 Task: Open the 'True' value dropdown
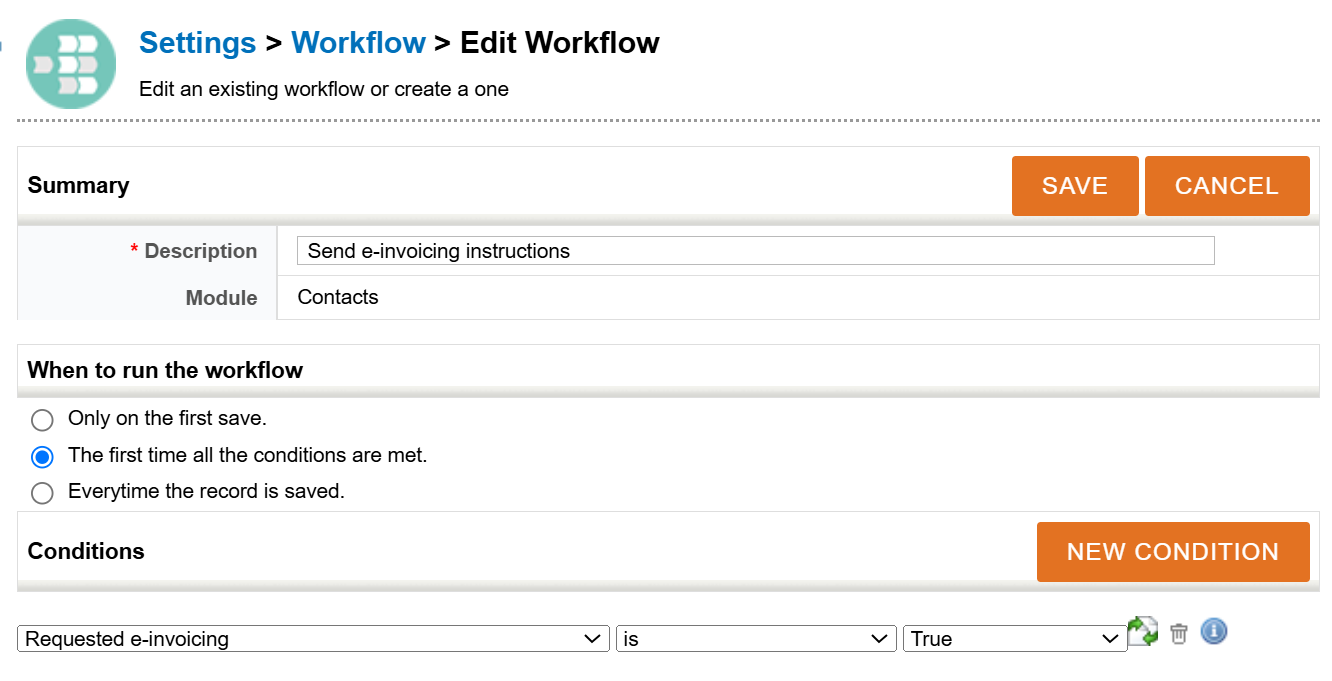coord(1013,638)
